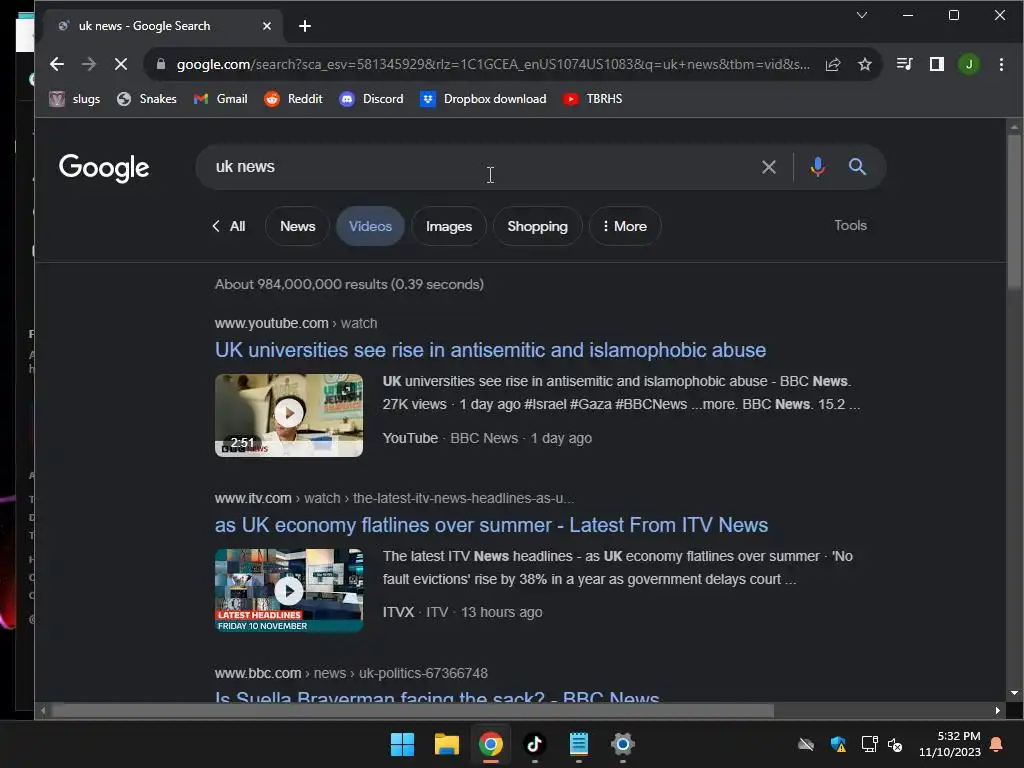Open the Discord bookmark
Screen dimensions: 1024x768
(372, 99)
